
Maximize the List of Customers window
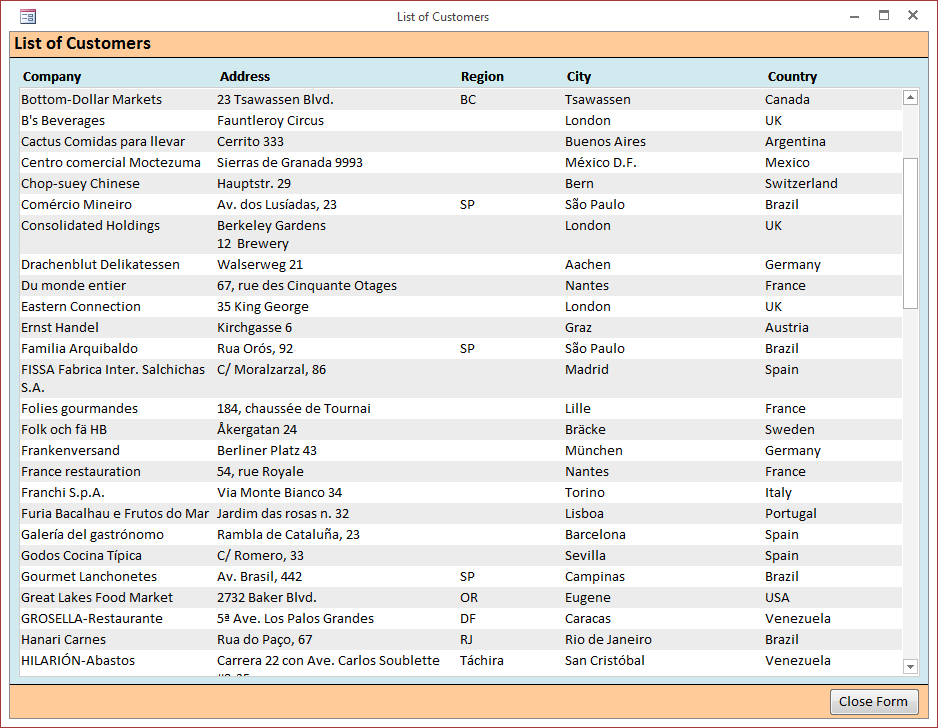[x=884, y=16]
